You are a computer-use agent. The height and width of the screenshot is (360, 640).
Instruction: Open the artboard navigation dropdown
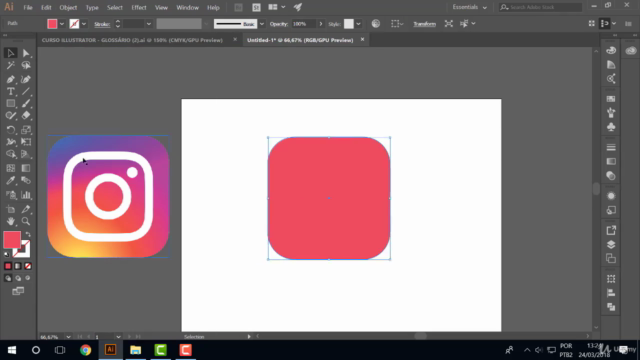click(118, 337)
